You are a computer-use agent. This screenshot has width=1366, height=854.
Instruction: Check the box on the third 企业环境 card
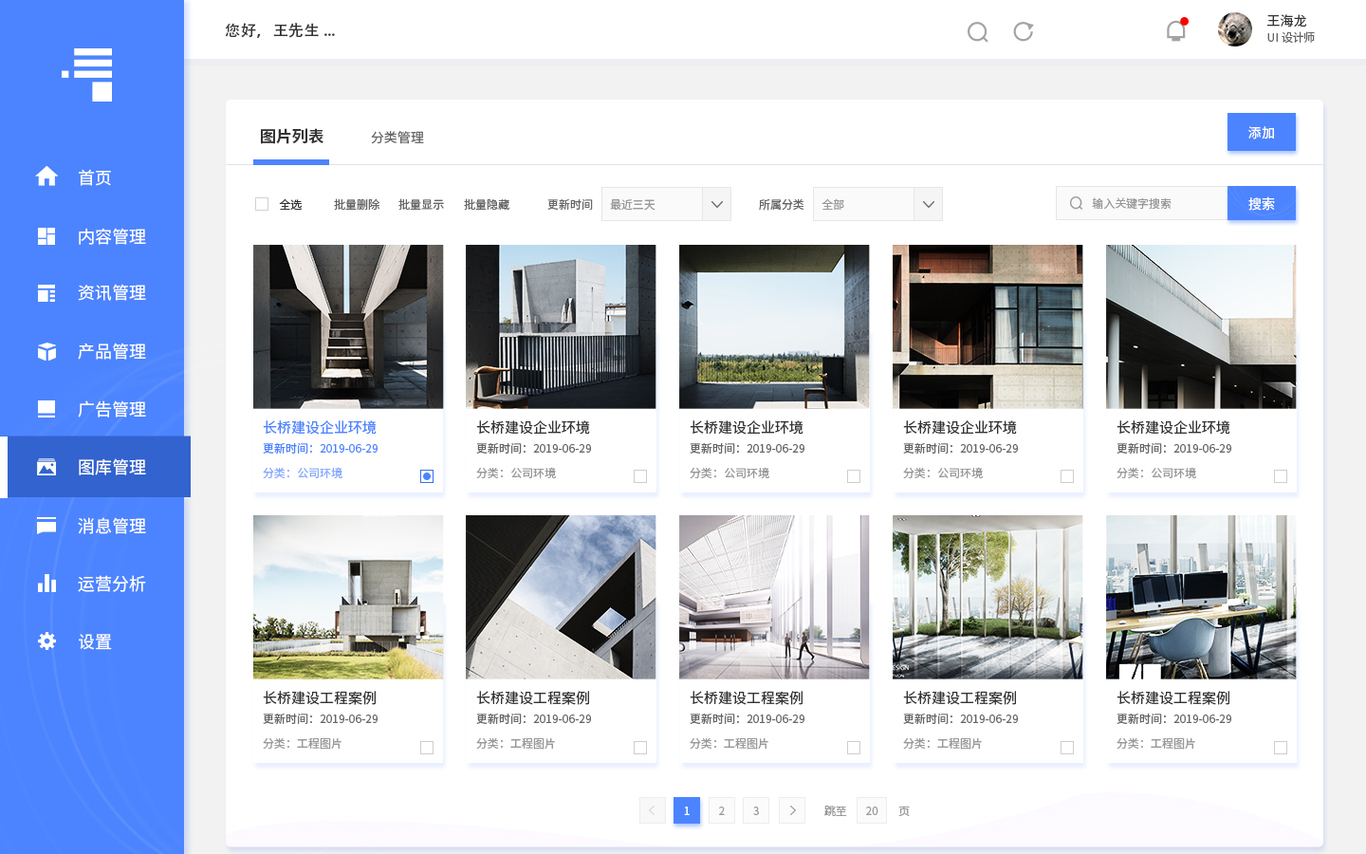854,476
